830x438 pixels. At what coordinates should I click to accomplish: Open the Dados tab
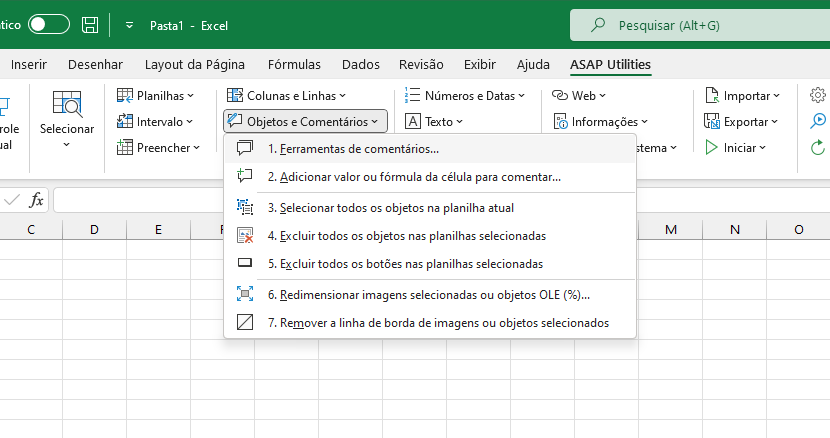pyautogui.click(x=360, y=65)
